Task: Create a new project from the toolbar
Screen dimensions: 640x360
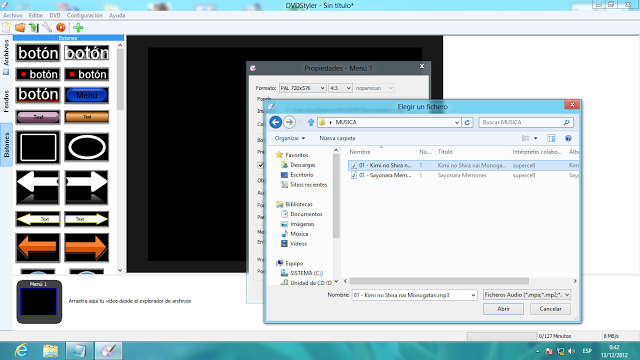Action: pyautogui.click(x=7, y=27)
